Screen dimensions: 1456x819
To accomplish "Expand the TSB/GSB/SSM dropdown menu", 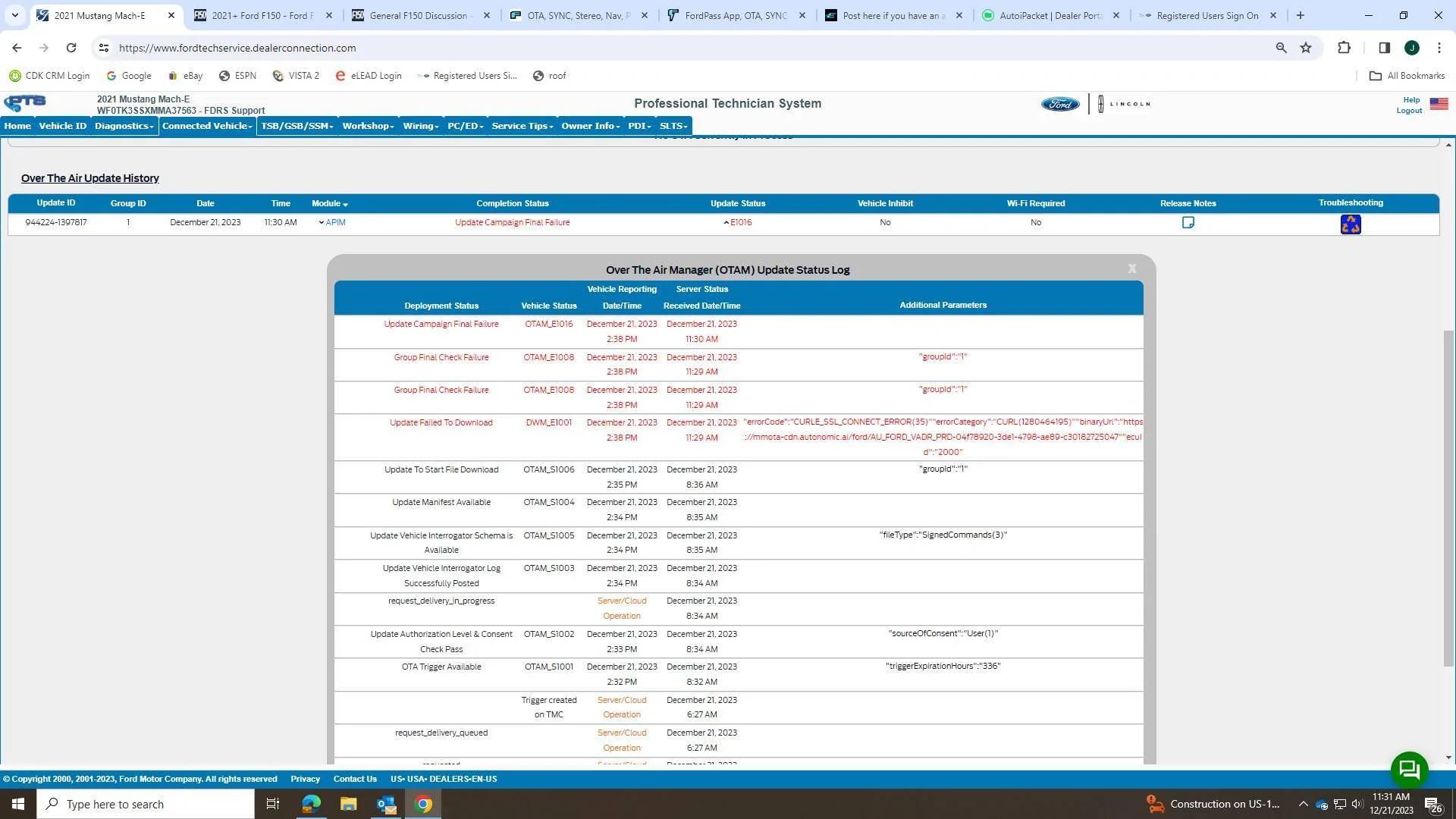I will point(297,126).
